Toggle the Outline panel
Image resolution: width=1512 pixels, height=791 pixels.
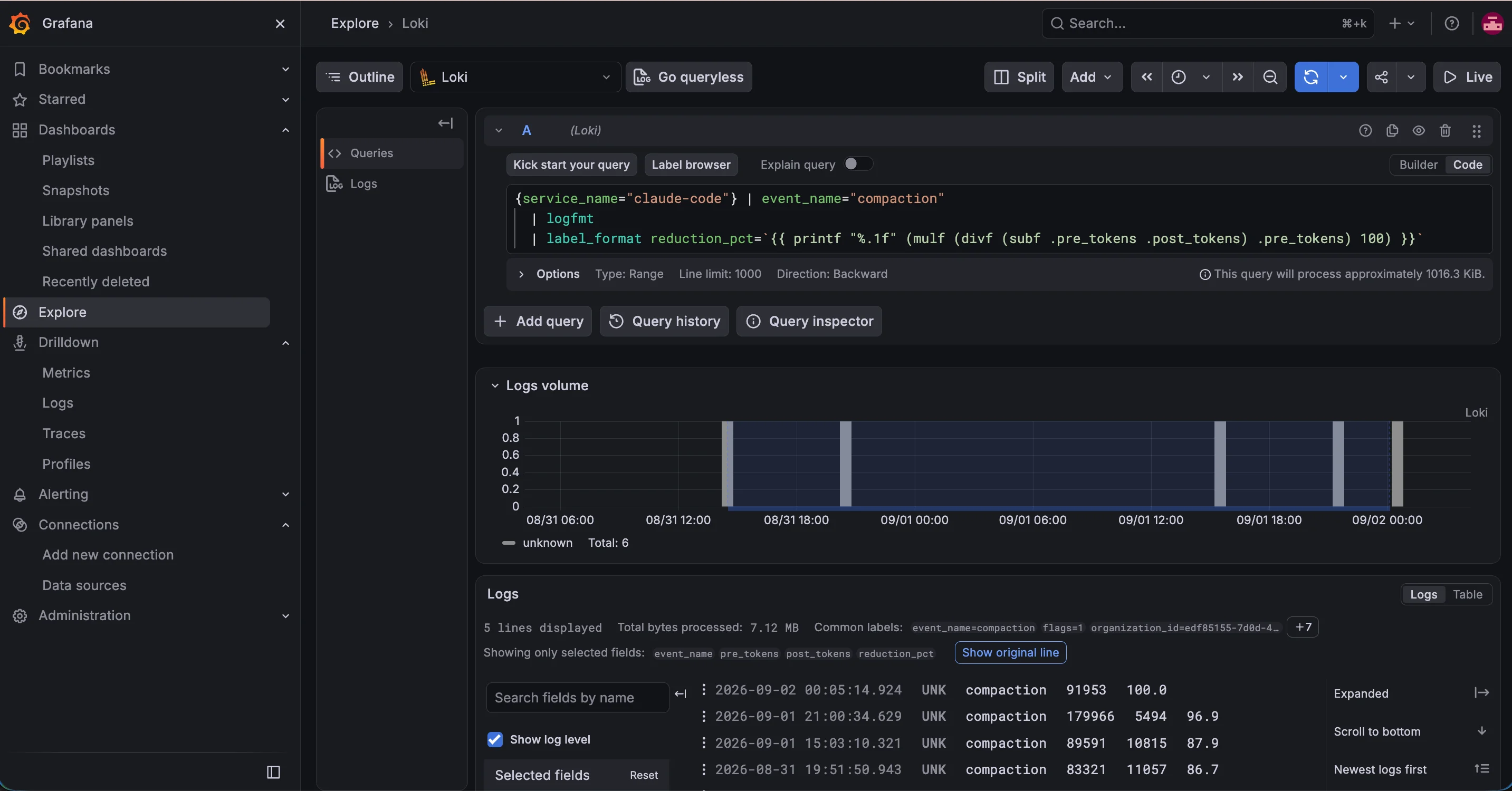[x=359, y=77]
